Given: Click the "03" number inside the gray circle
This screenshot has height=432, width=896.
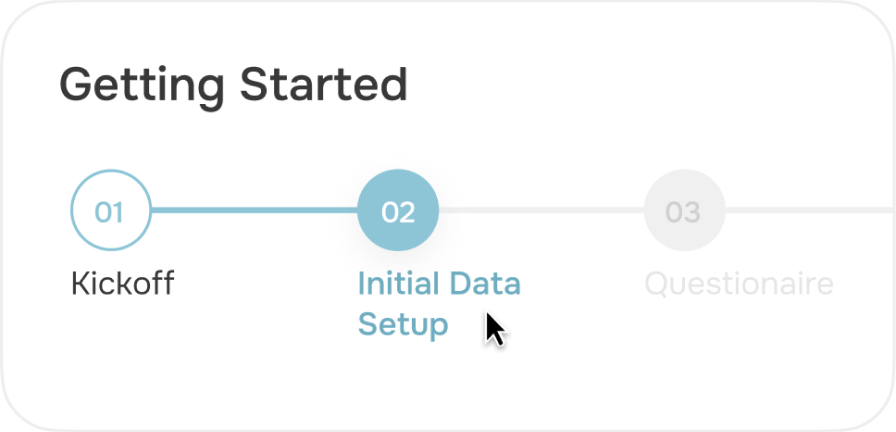Looking at the screenshot, I should click(684, 212).
